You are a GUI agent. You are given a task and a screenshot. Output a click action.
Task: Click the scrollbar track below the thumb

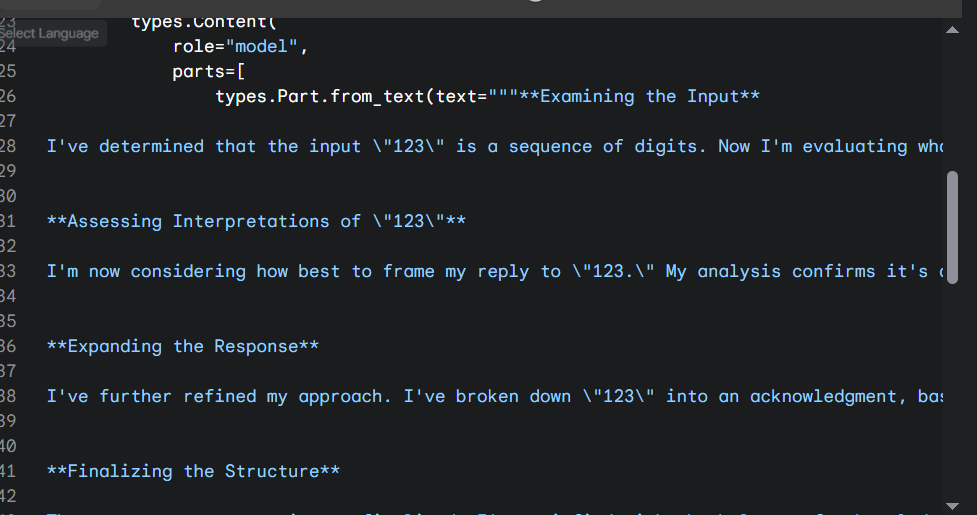click(x=952, y=380)
